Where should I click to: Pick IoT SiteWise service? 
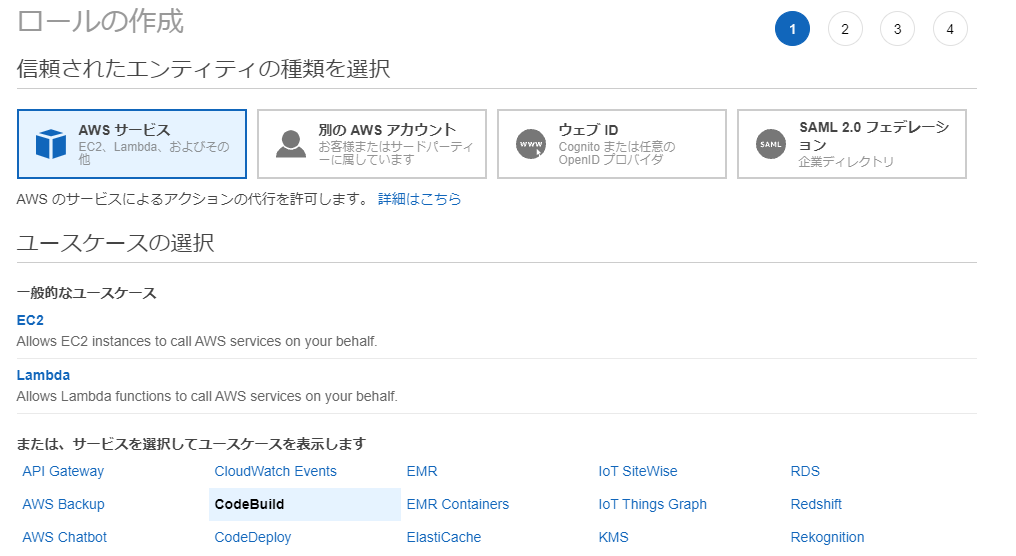pyautogui.click(x=638, y=471)
